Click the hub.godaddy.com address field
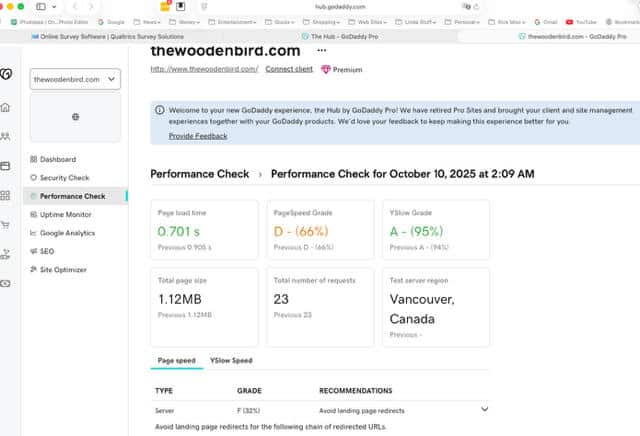640x436 pixels. point(340,7)
